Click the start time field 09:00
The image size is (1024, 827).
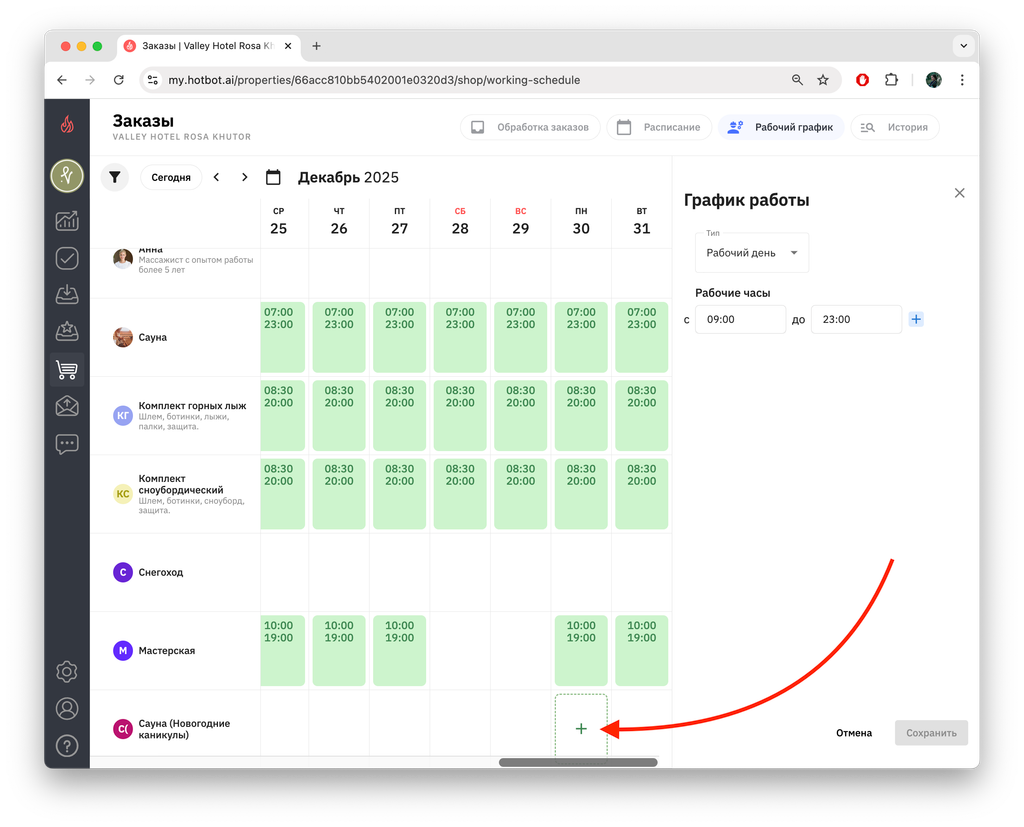(x=740, y=319)
